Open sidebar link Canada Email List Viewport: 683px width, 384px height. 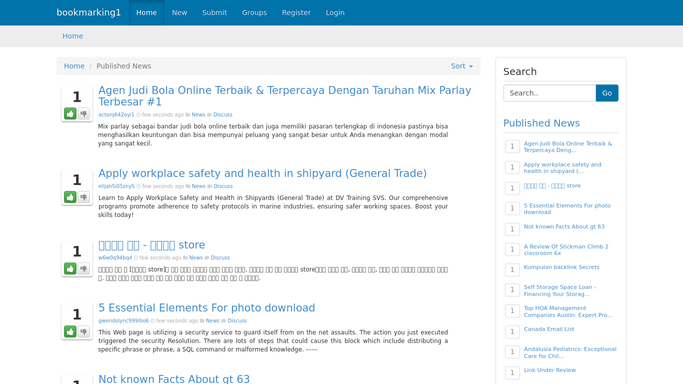click(x=549, y=329)
